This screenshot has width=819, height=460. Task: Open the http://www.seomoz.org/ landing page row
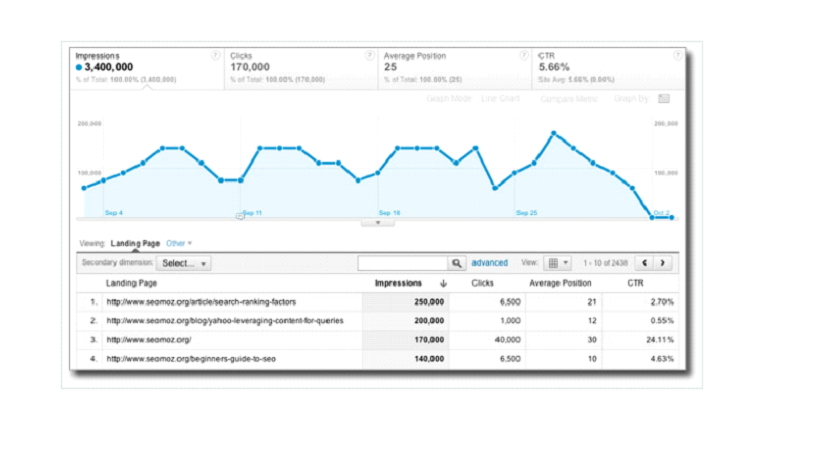tap(149, 340)
